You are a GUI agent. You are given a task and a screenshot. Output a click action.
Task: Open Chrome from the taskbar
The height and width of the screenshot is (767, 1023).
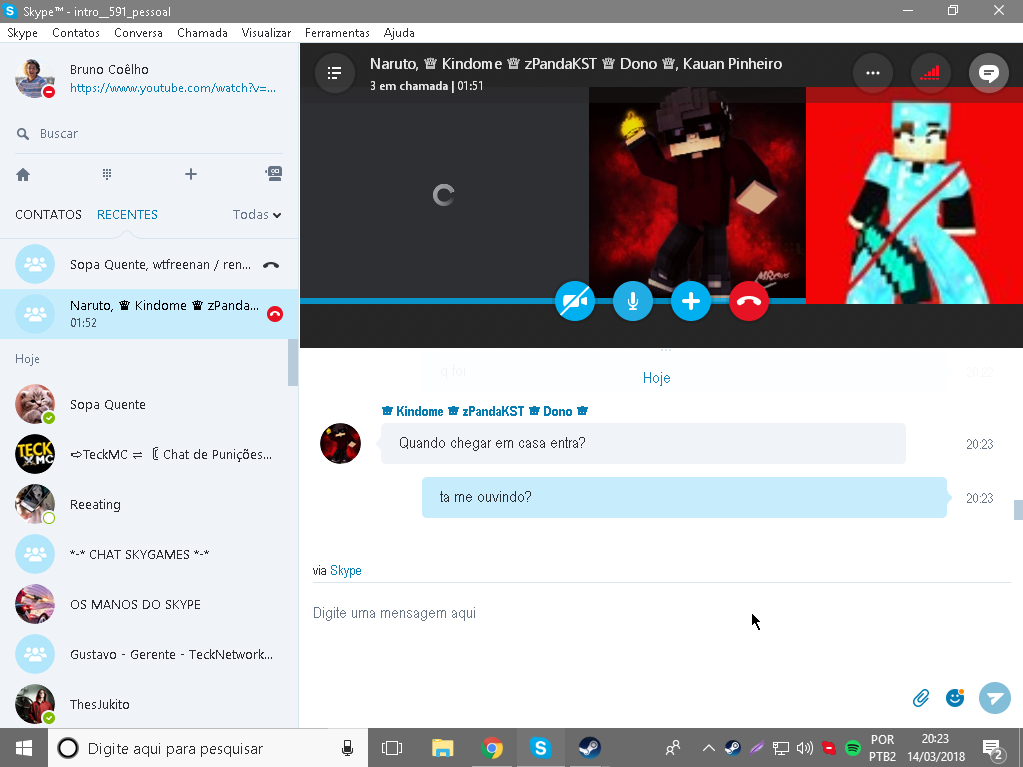pos(492,748)
